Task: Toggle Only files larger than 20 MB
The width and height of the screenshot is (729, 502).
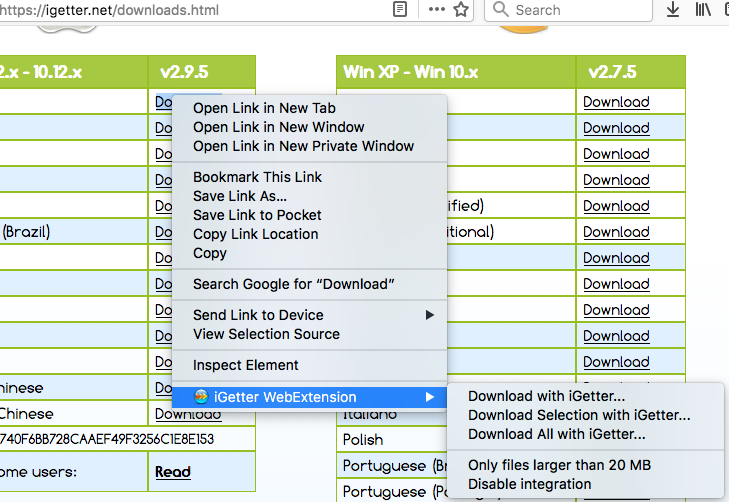Action: click(585, 465)
